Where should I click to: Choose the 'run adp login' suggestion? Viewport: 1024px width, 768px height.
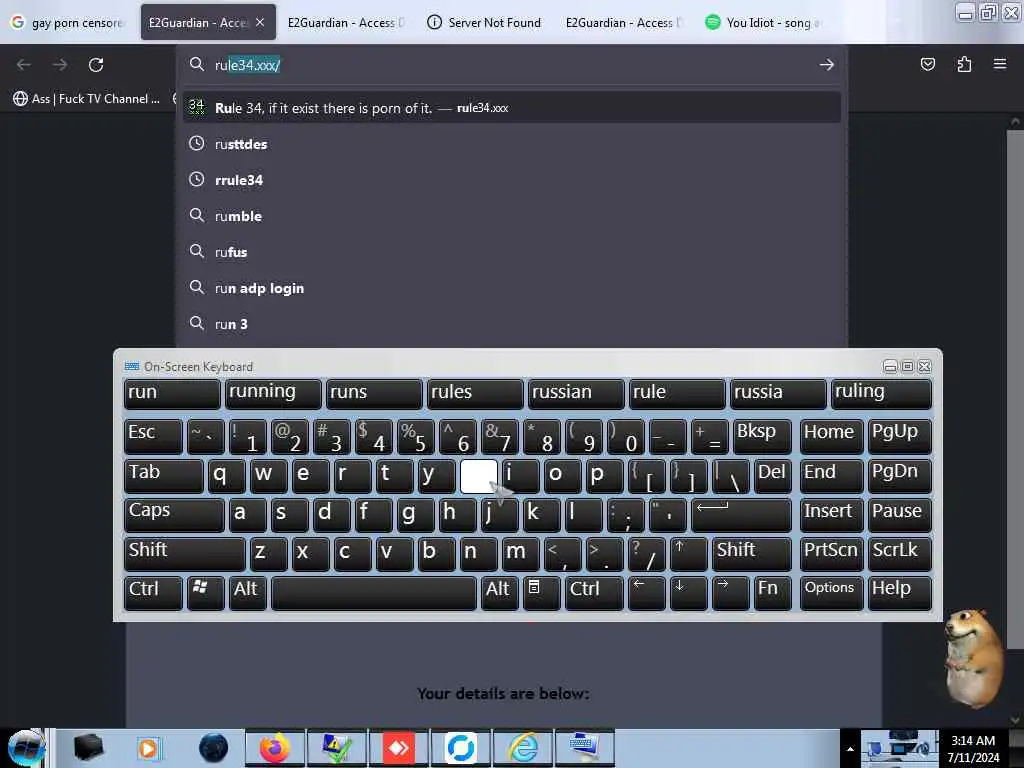click(511, 288)
